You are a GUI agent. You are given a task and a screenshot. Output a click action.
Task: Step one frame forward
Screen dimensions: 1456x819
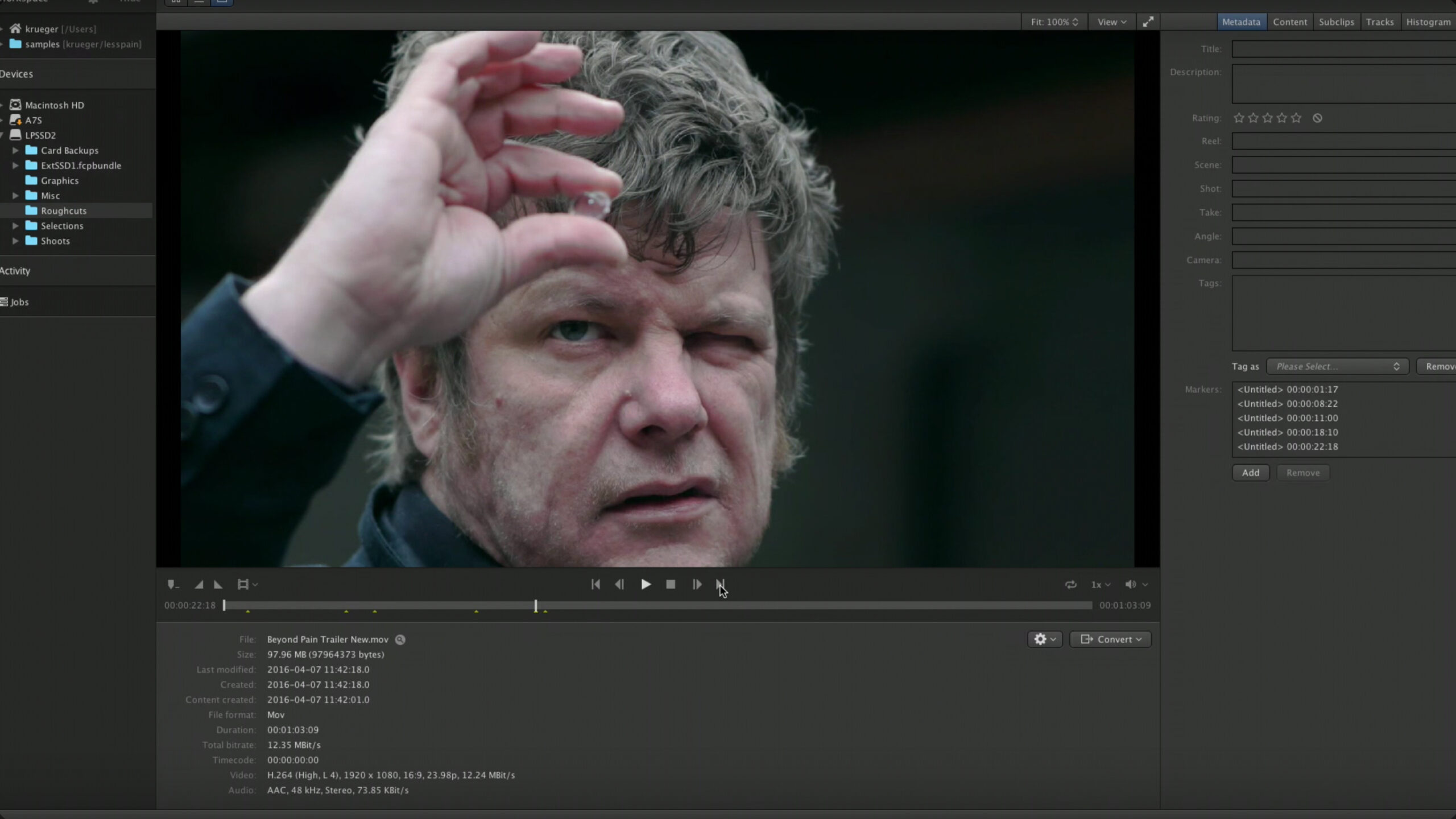click(x=697, y=584)
